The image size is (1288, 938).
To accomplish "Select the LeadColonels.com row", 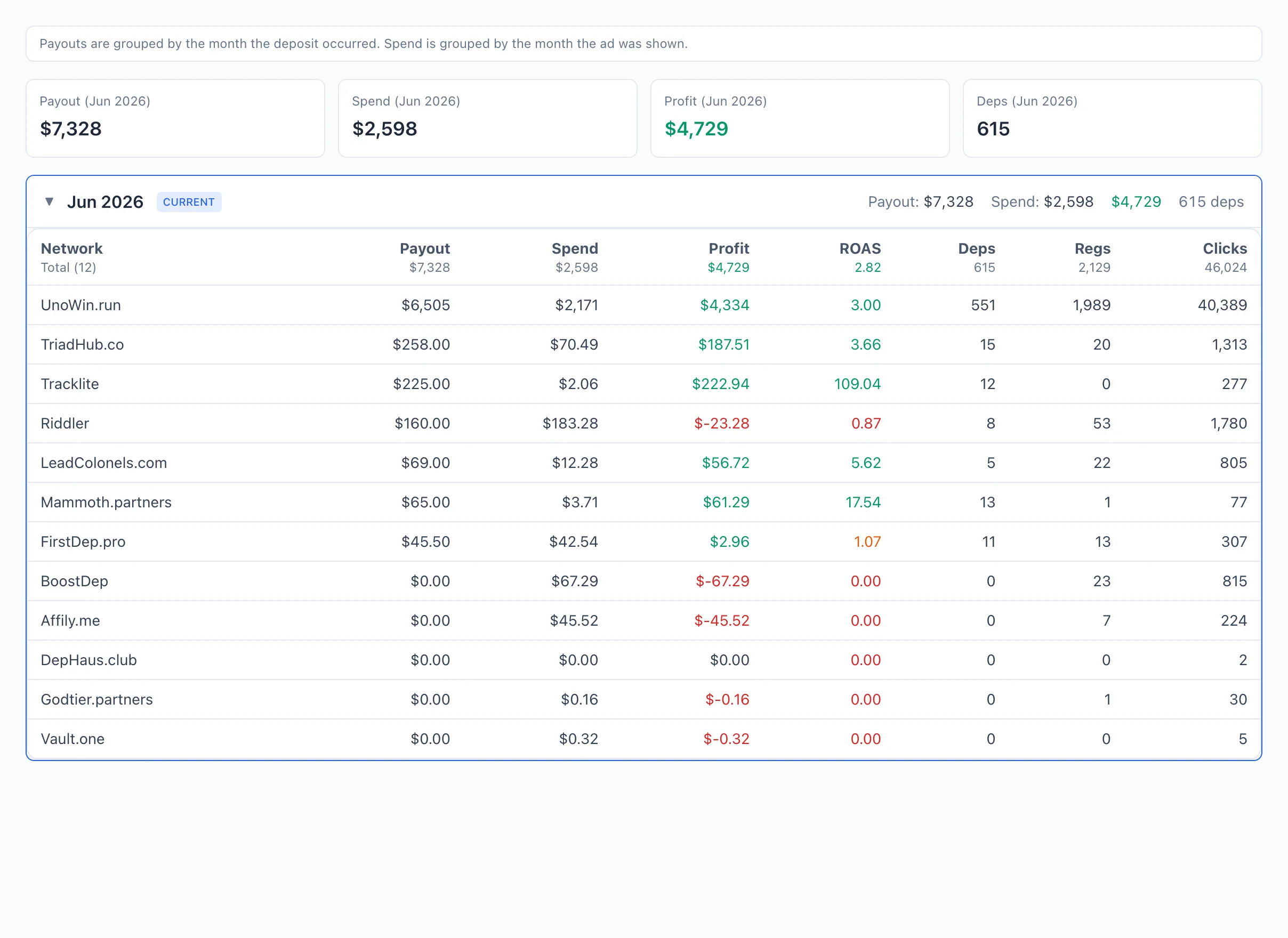I will pyautogui.click(x=644, y=463).
